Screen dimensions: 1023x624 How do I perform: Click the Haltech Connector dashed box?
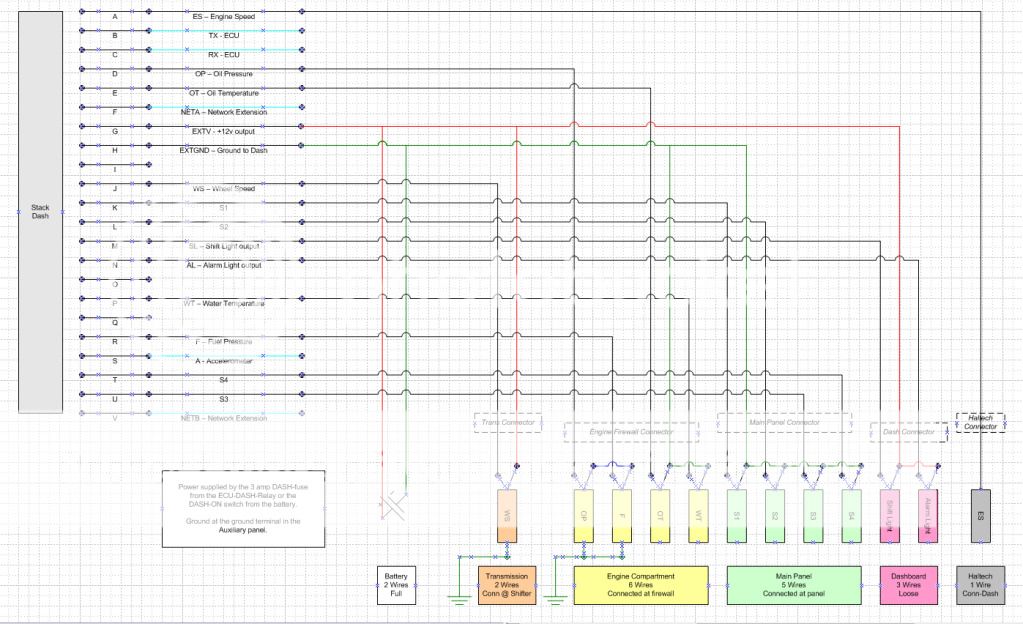(981, 422)
